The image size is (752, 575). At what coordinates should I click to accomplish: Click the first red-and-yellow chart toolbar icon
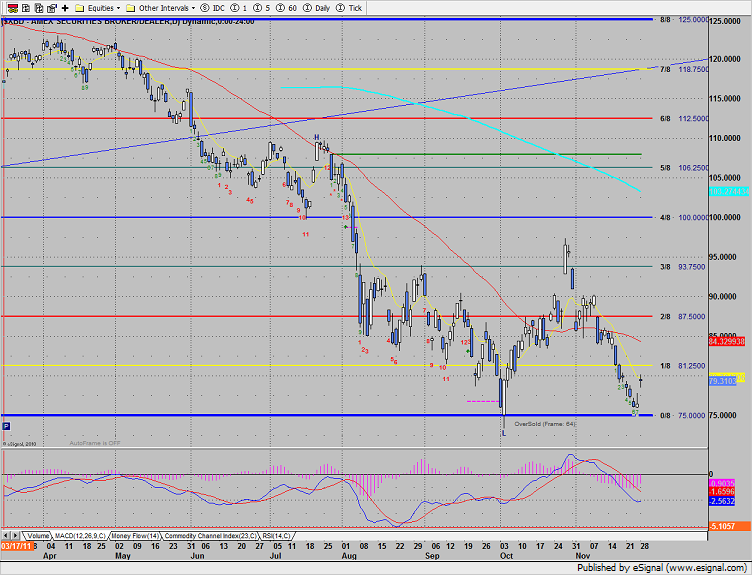tap(13, 8)
